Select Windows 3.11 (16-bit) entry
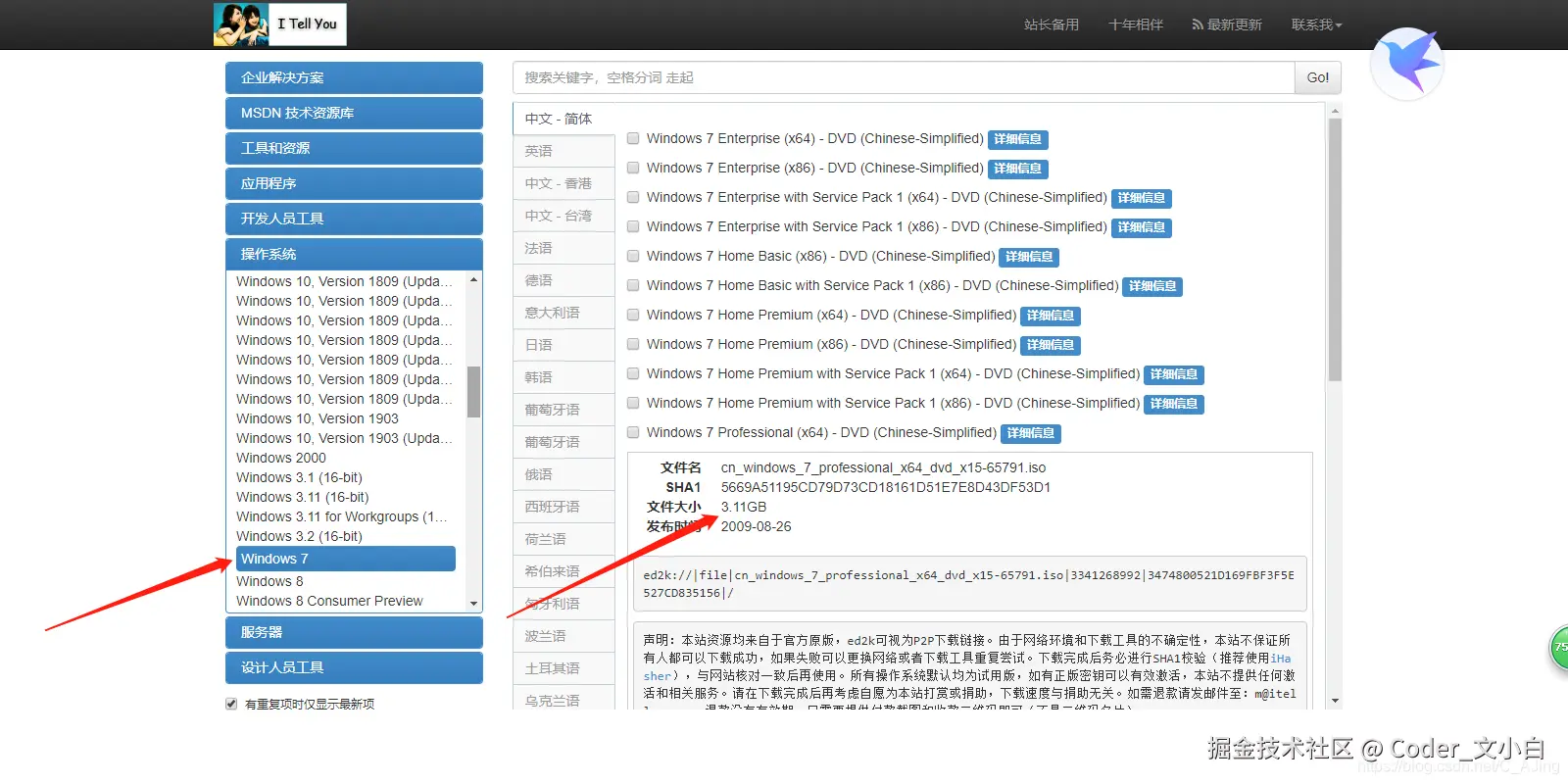Screen dimensions: 1568x784 tap(303, 497)
